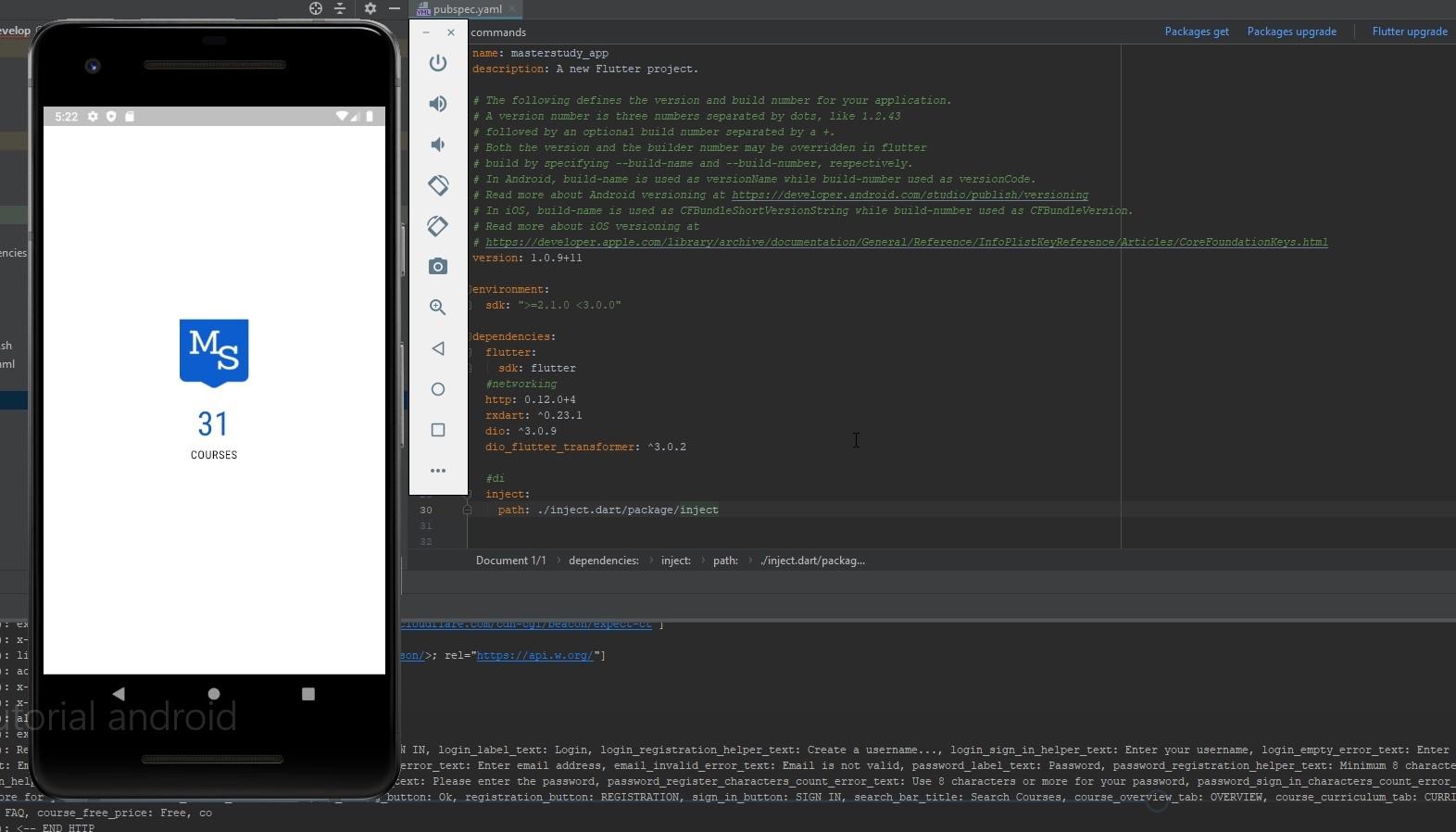
Task: Activate the emulator zoom magnifier
Action: point(438,308)
